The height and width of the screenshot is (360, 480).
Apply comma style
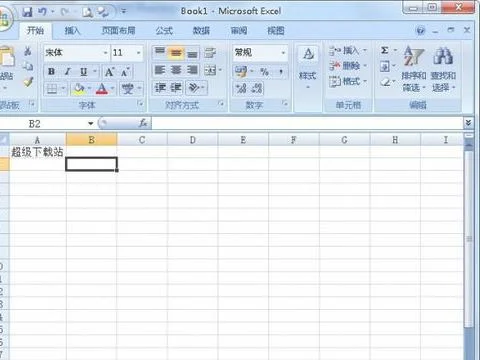(281, 71)
